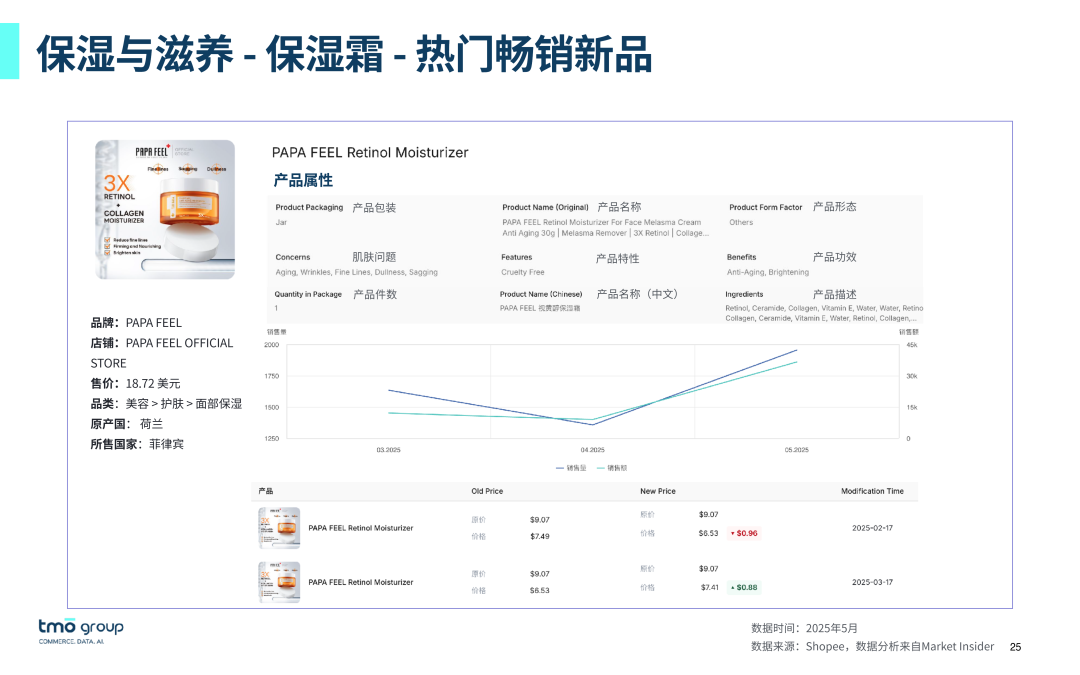
Task: Click the $7.41 new price value
Action: tap(709, 588)
